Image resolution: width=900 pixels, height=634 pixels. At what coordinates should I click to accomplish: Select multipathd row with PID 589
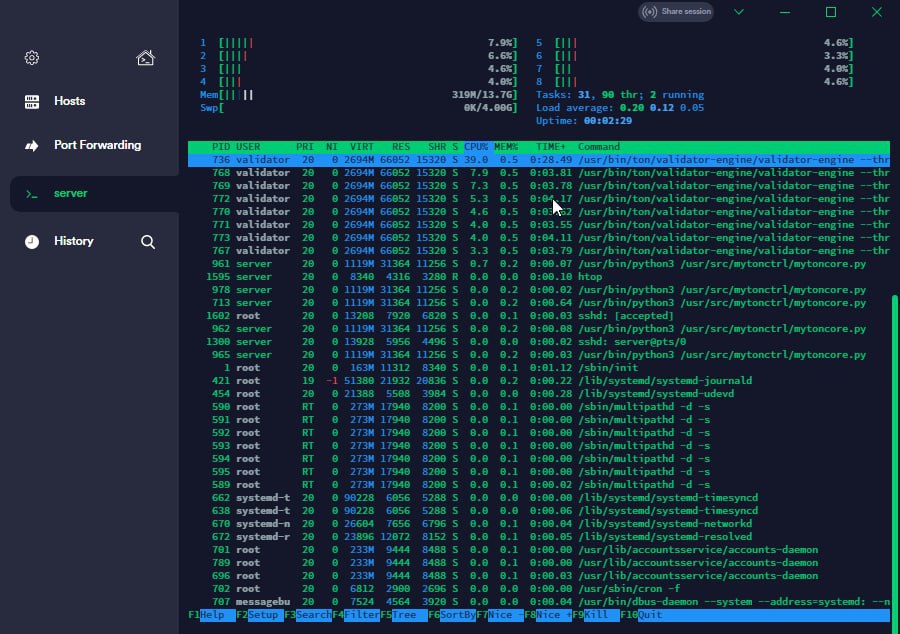click(x=539, y=485)
